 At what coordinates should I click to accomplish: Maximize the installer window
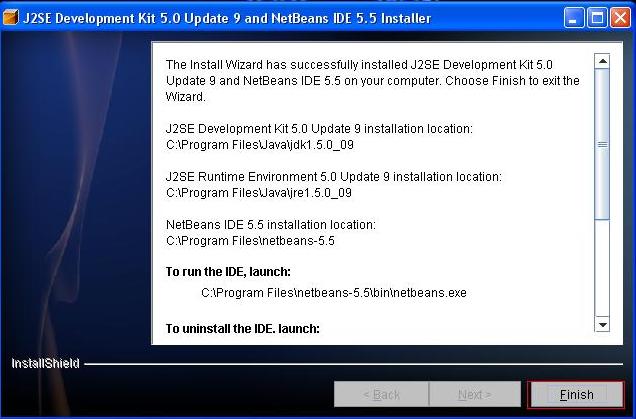[597, 18]
